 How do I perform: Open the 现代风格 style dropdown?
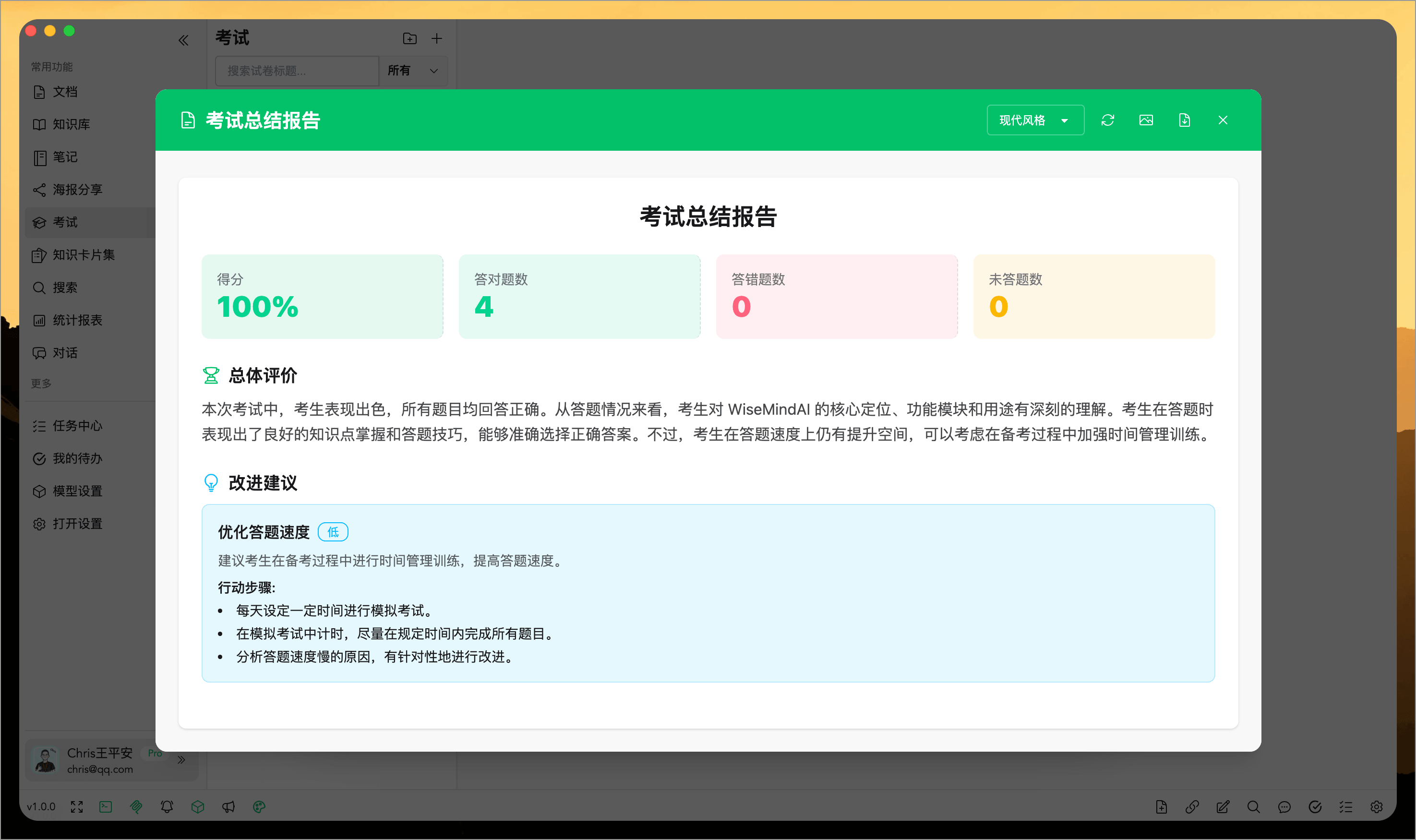(x=1035, y=120)
